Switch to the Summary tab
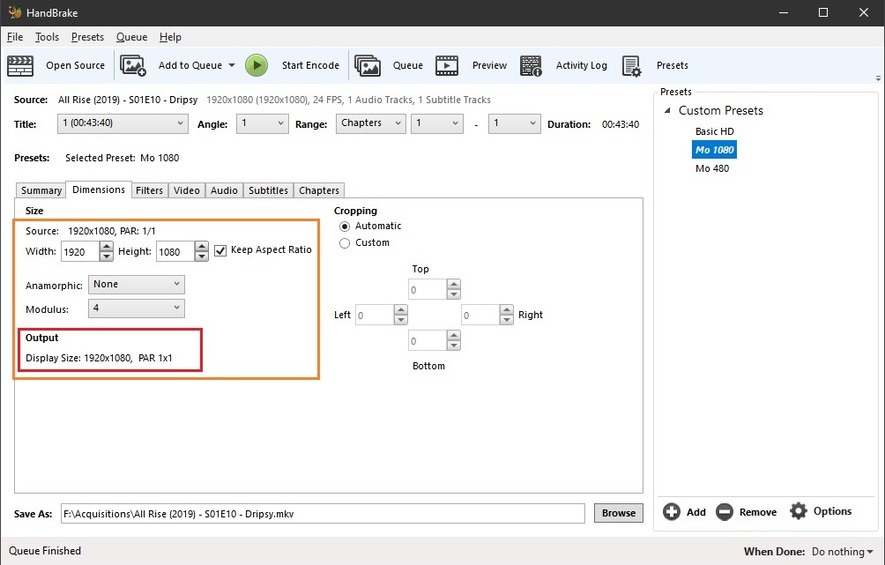 [41, 191]
